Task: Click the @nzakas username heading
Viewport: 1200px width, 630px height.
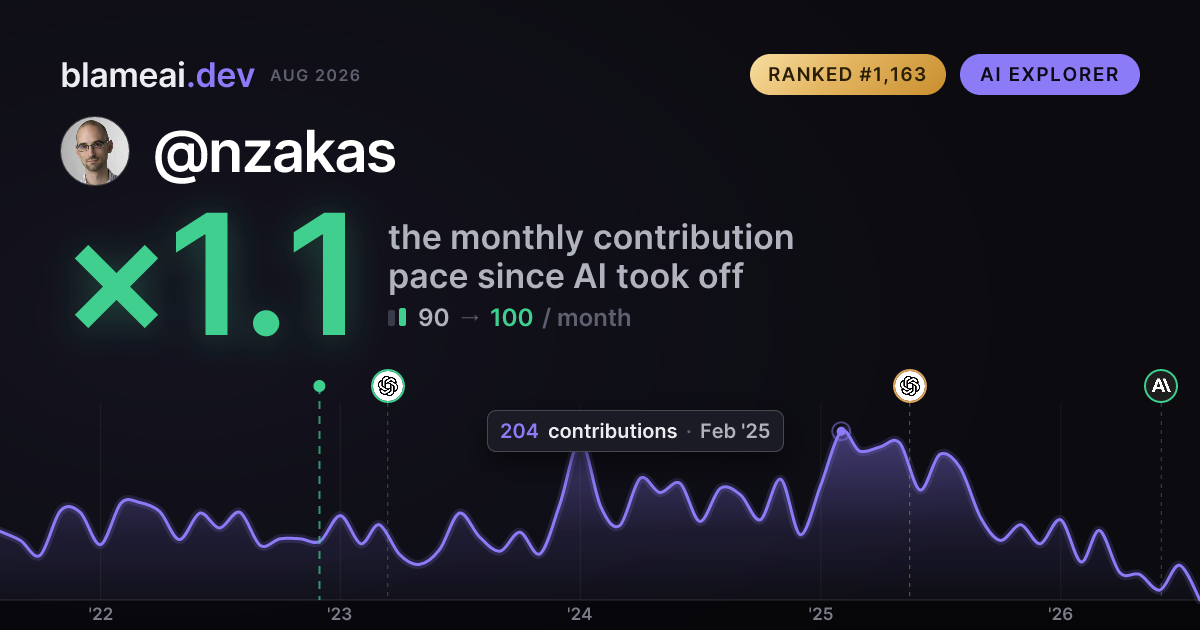Action: tap(275, 153)
